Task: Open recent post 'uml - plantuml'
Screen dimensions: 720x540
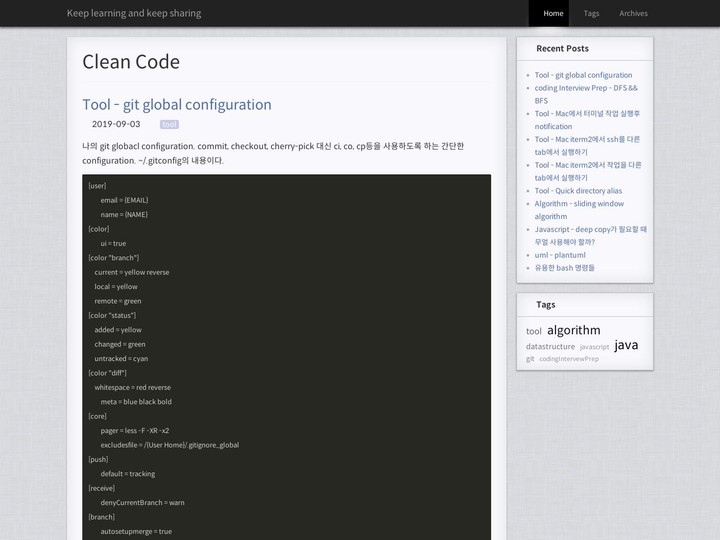Action: (560, 255)
